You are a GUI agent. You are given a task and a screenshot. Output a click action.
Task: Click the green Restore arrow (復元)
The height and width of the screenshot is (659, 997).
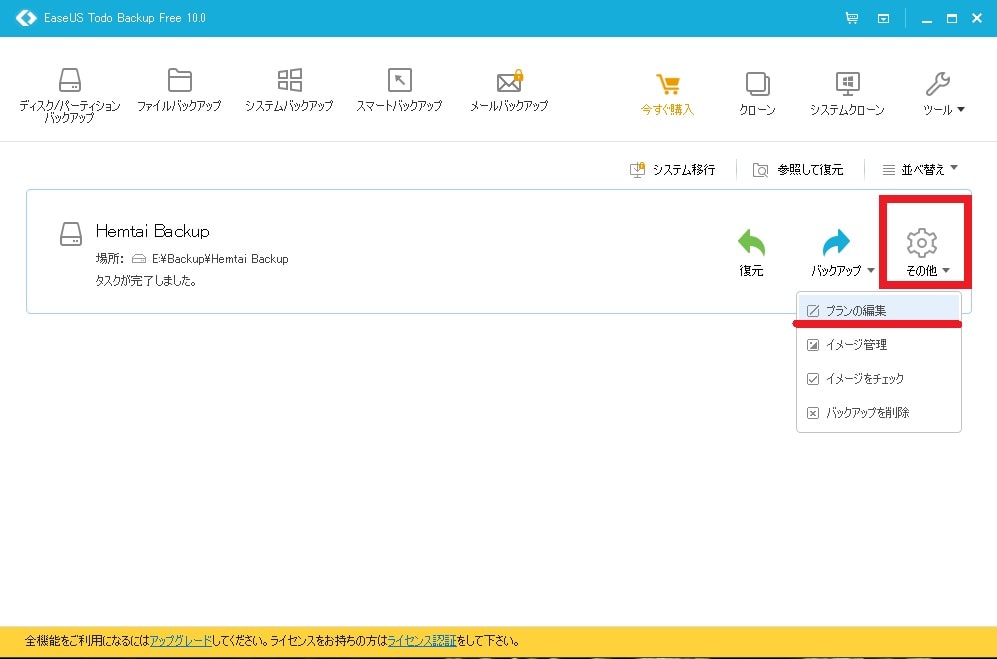pos(751,242)
